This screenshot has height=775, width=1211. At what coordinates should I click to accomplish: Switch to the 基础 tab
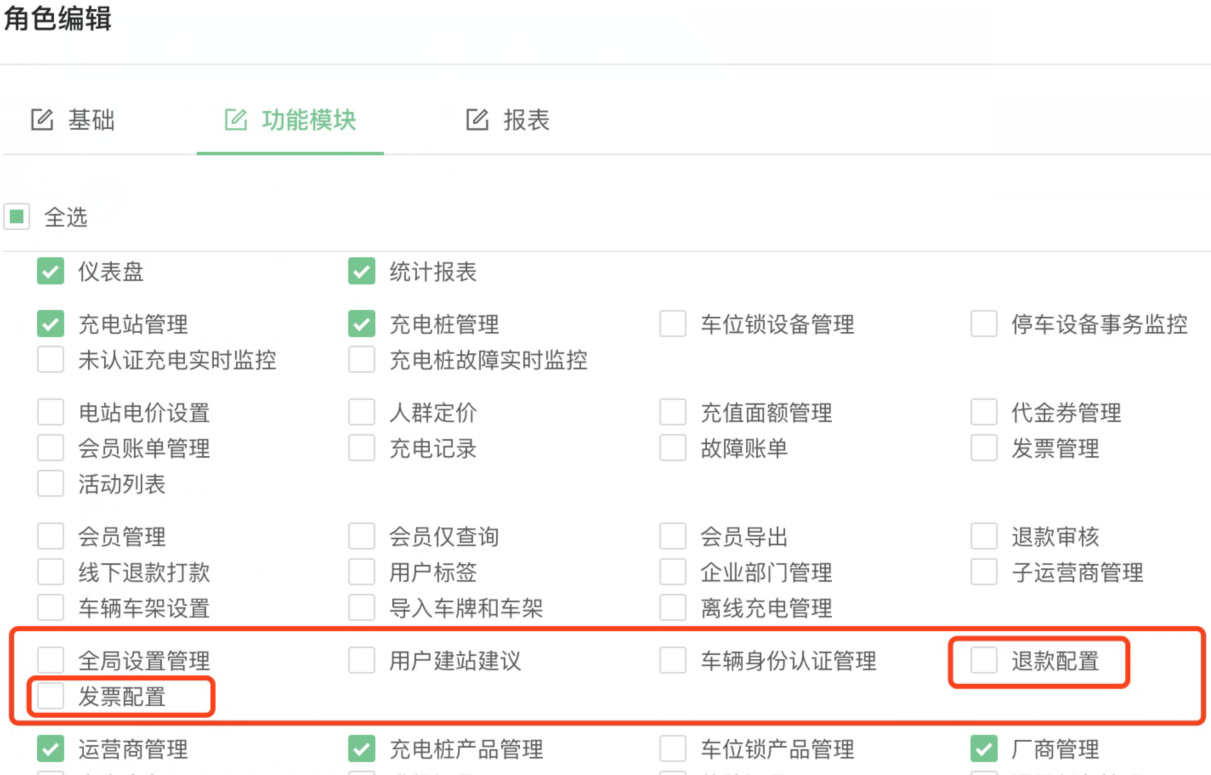pyautogui.click(x=73, y=121)
